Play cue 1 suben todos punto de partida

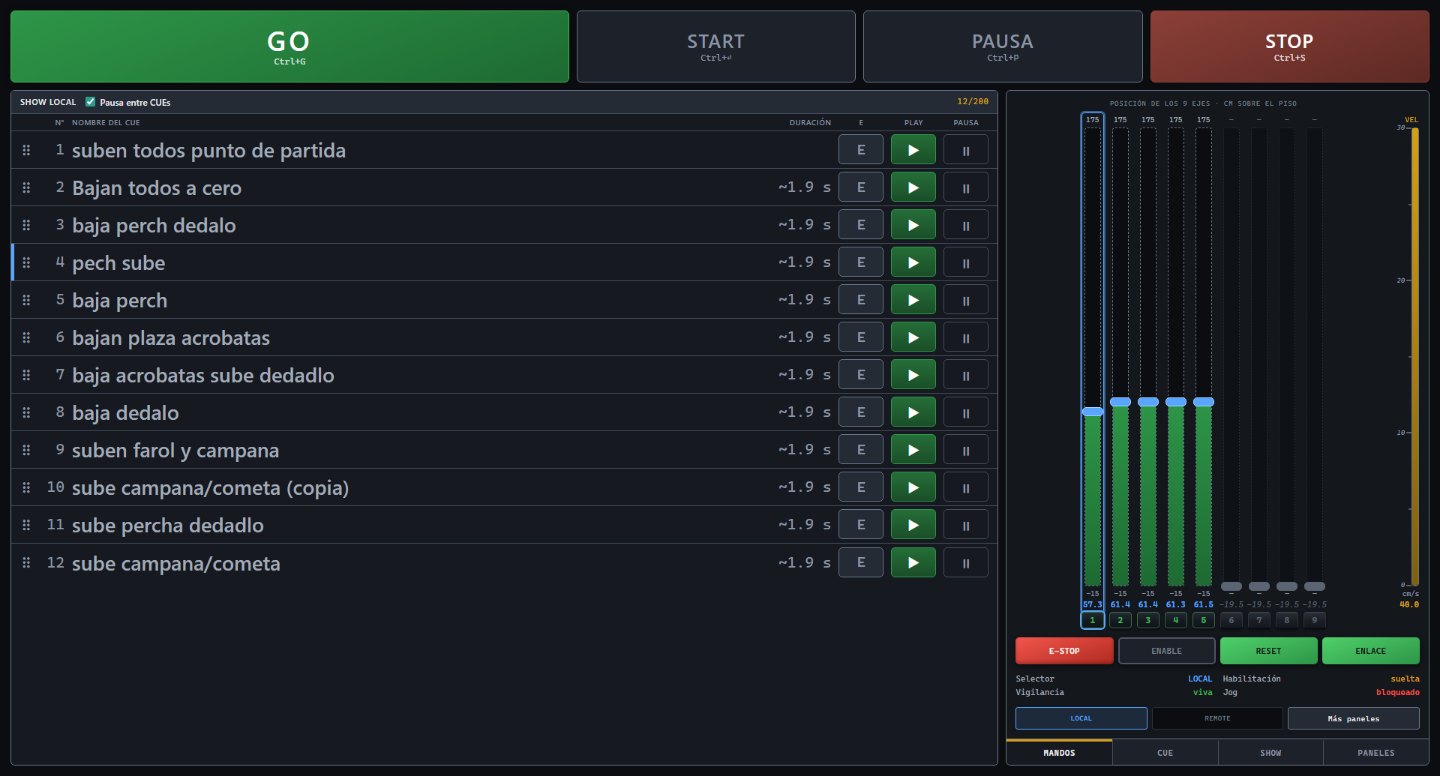(913, 150)
